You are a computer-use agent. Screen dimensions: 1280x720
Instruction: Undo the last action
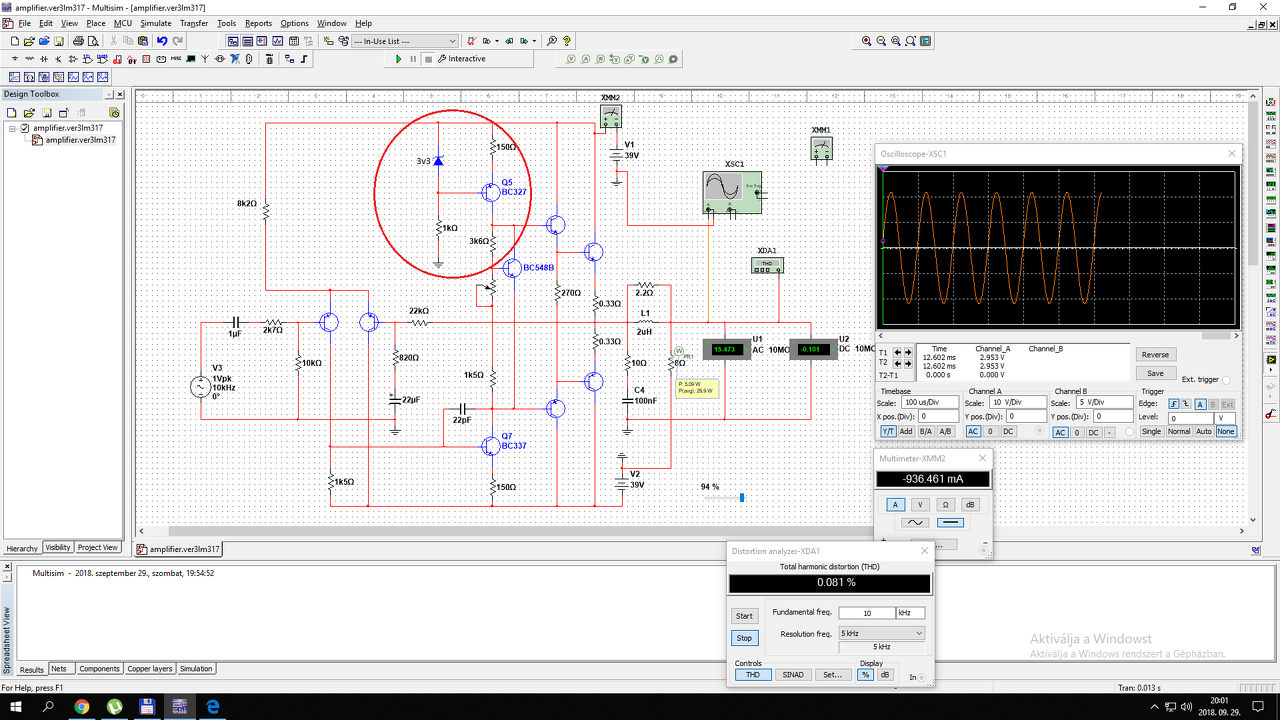tap(162, 41)
